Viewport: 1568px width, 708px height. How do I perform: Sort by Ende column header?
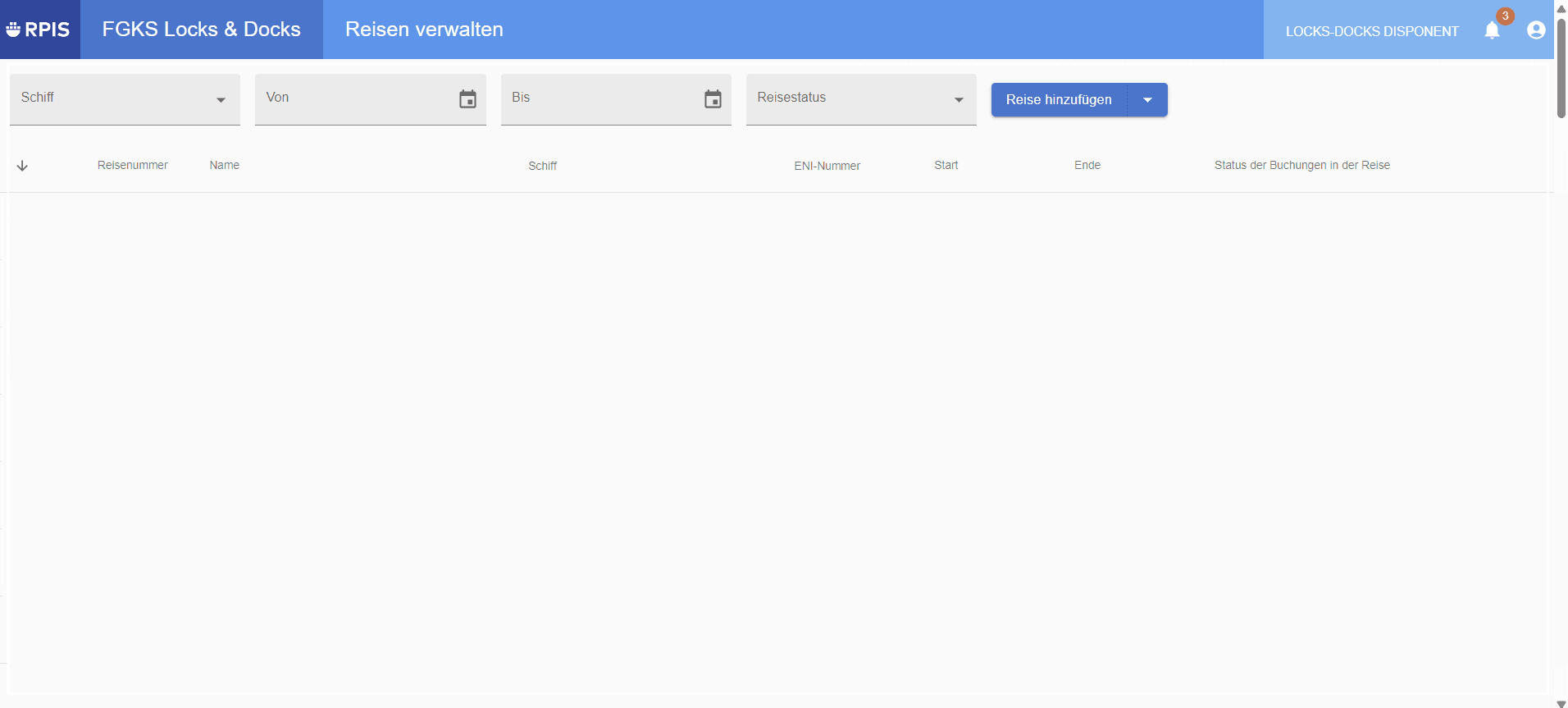point(1087,165)
